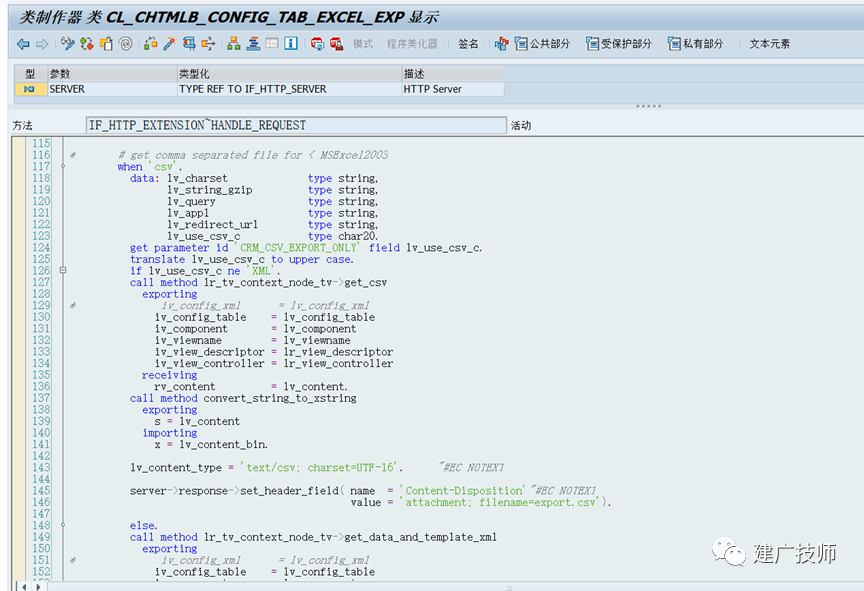864x591 pixels.
Task: Click the 活动 status label
Action: pyautogui.click(x=521, y=126)
